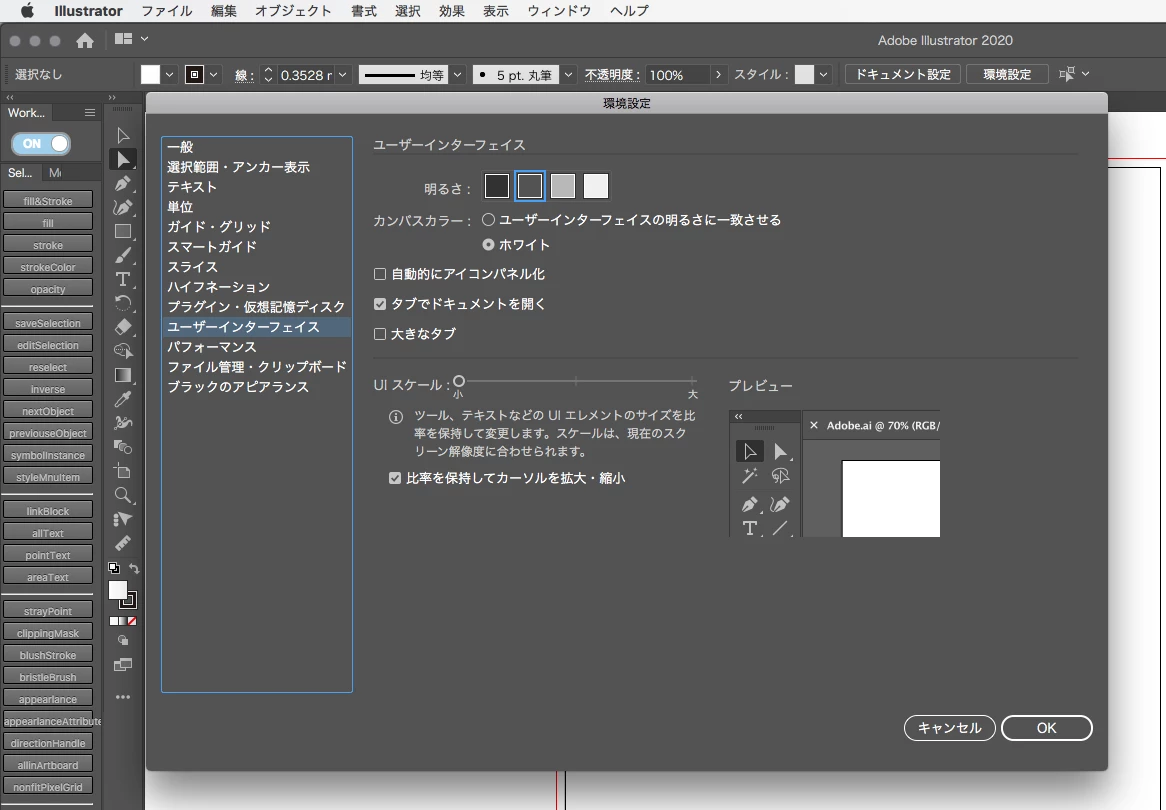Select the Selection tool arrow

click(123, 135)
